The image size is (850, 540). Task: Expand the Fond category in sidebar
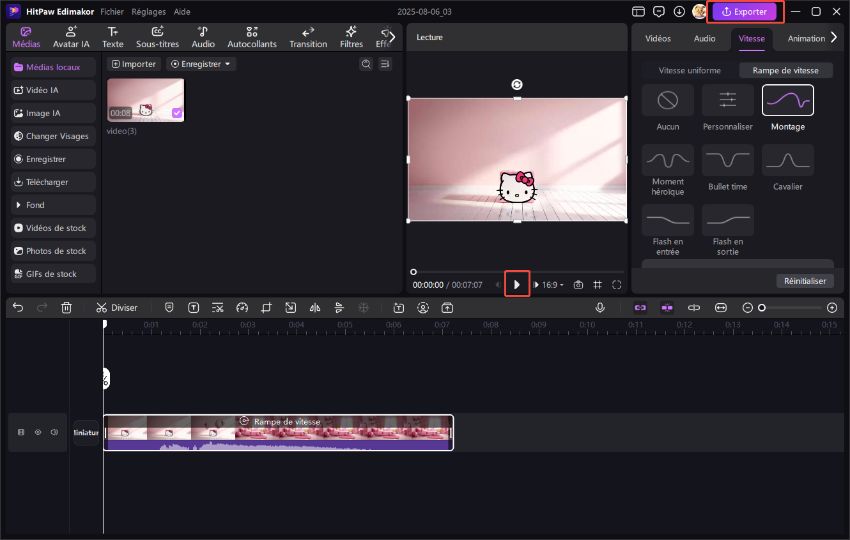[53, 205]
